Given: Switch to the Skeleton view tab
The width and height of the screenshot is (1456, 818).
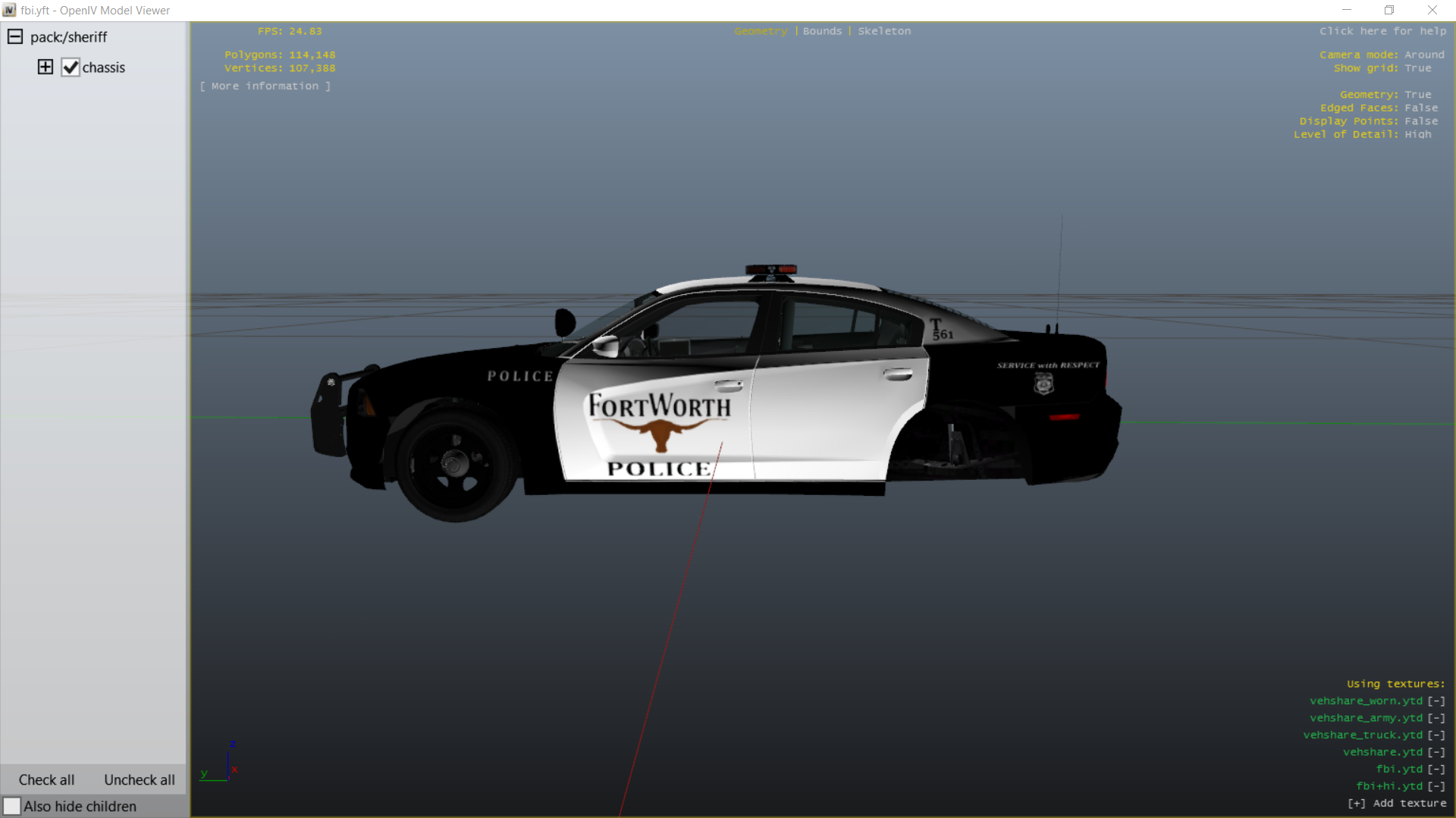Looking at the screenshot, I should point(884,31).
